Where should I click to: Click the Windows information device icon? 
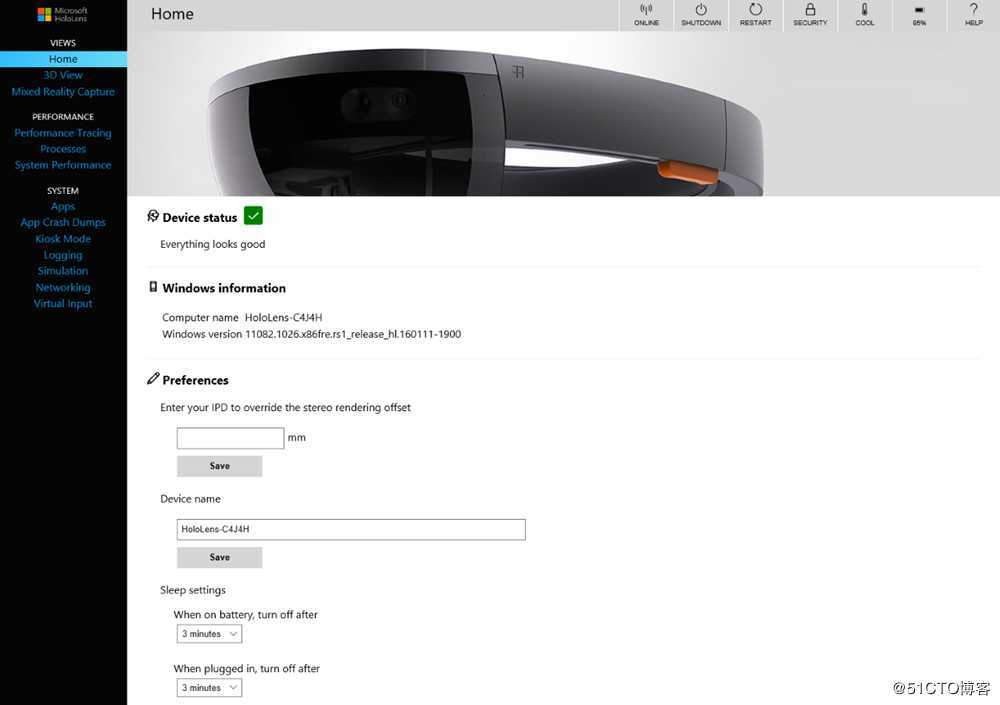coord(153,286)
